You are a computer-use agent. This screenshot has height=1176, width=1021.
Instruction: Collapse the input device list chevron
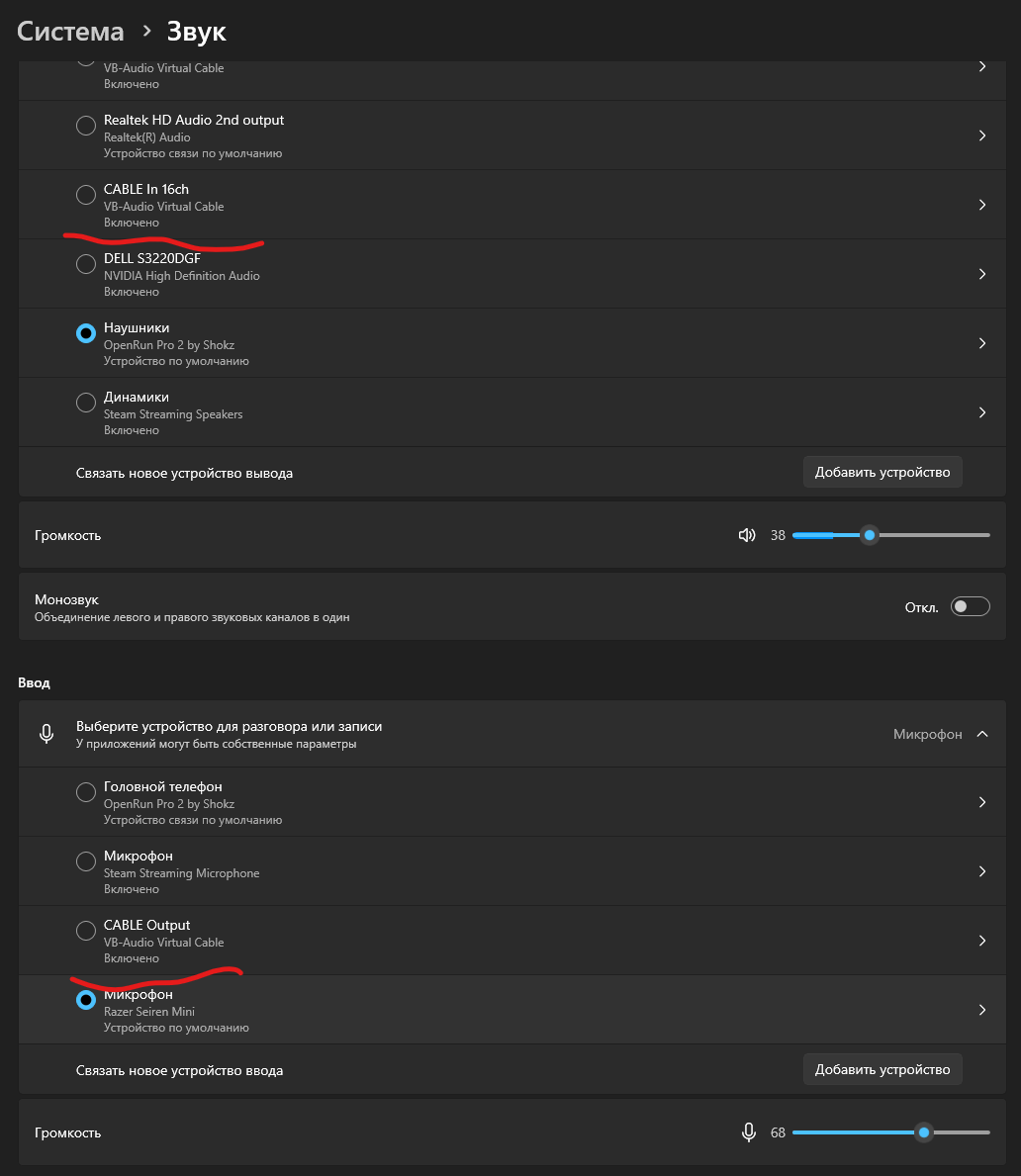[x=982, y=734]
